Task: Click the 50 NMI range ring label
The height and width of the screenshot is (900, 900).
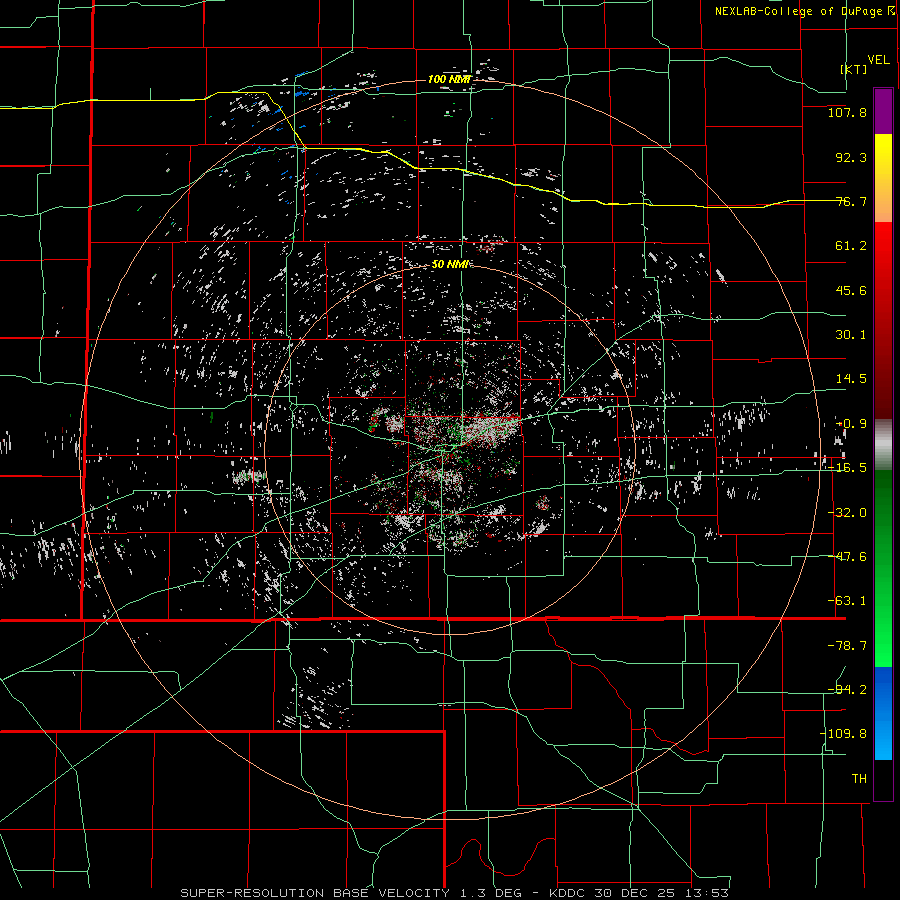Action: (x=451, y=265)
